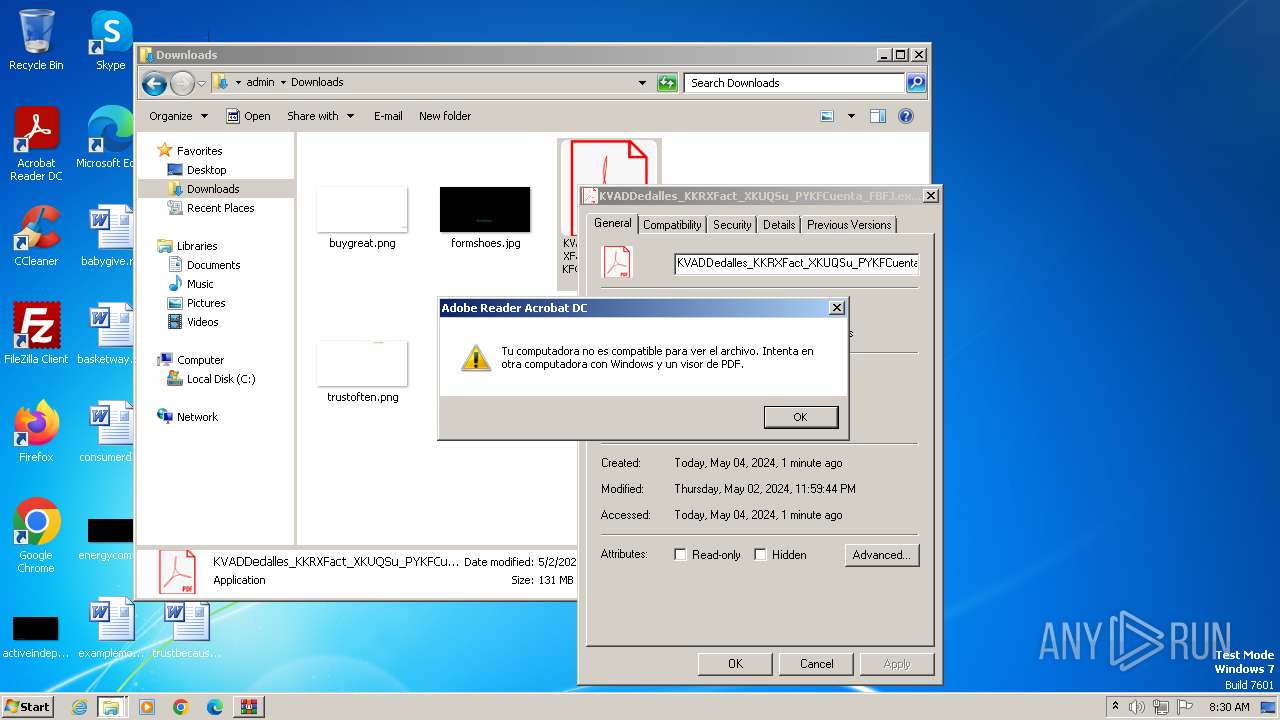Open the Music library

tap(200, 284)
